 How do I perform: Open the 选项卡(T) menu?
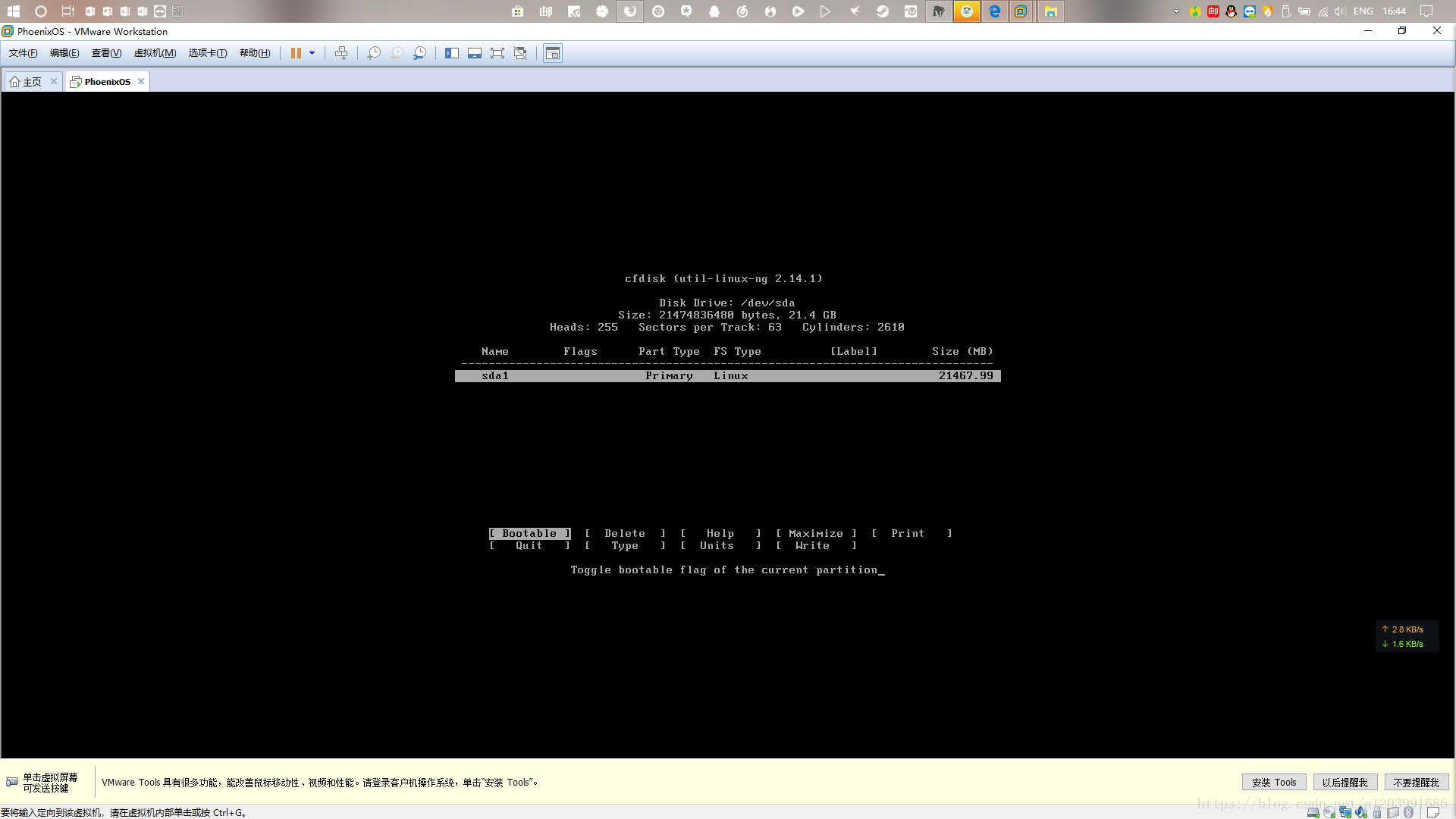coord(207,53)
